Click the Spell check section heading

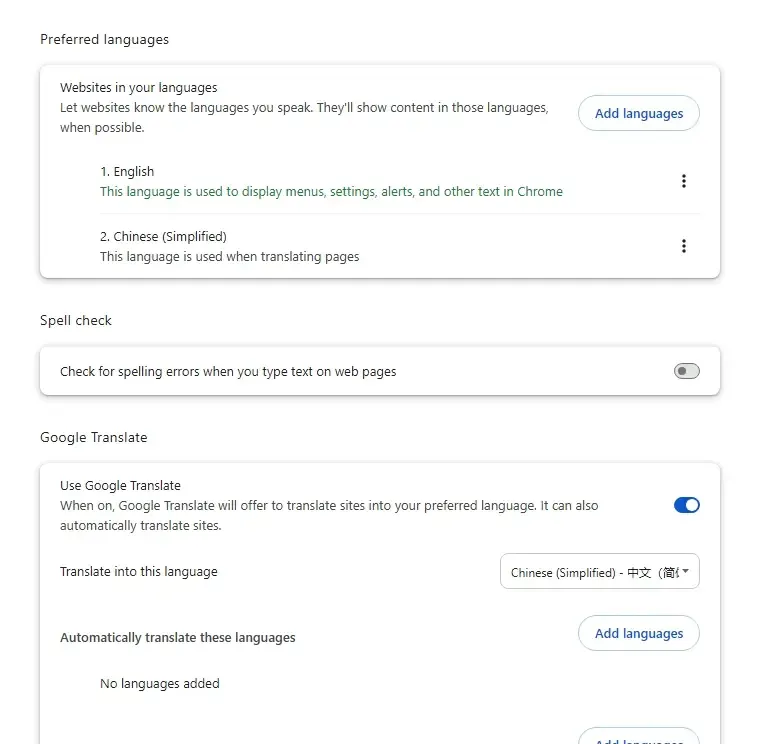coord(76,321)
